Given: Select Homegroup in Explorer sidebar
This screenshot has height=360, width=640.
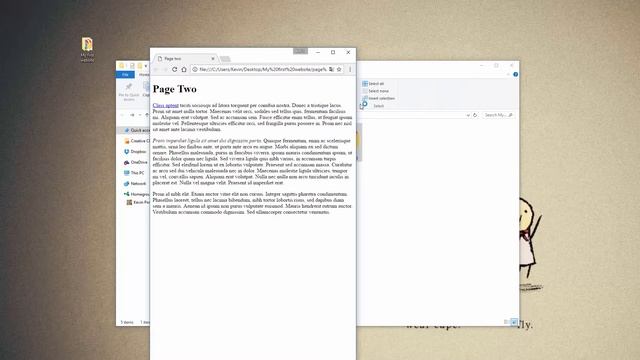Looking at the screenshot, I should (x=137, y=194).
